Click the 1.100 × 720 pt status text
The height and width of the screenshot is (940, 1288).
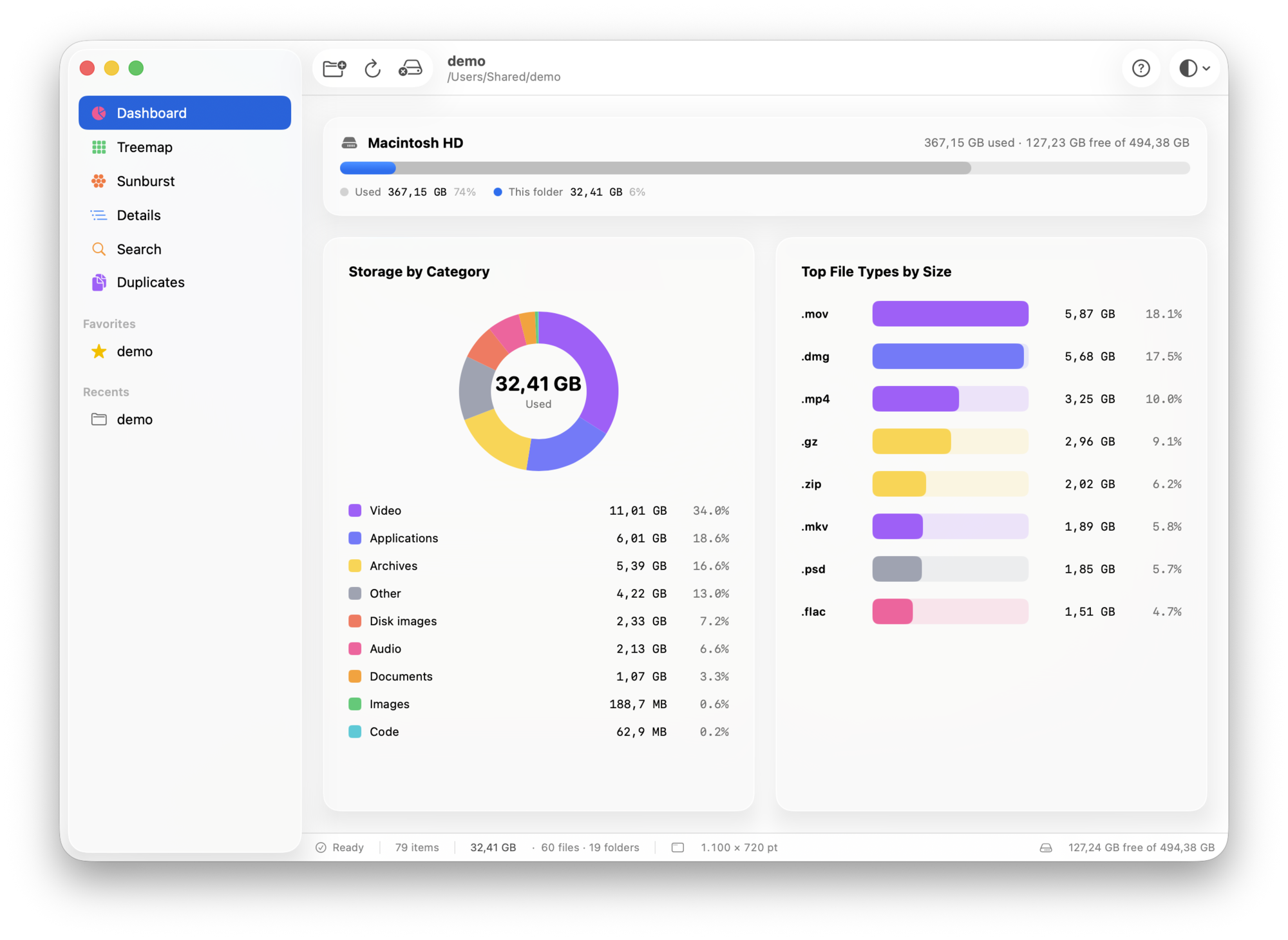tap(739, 847)
